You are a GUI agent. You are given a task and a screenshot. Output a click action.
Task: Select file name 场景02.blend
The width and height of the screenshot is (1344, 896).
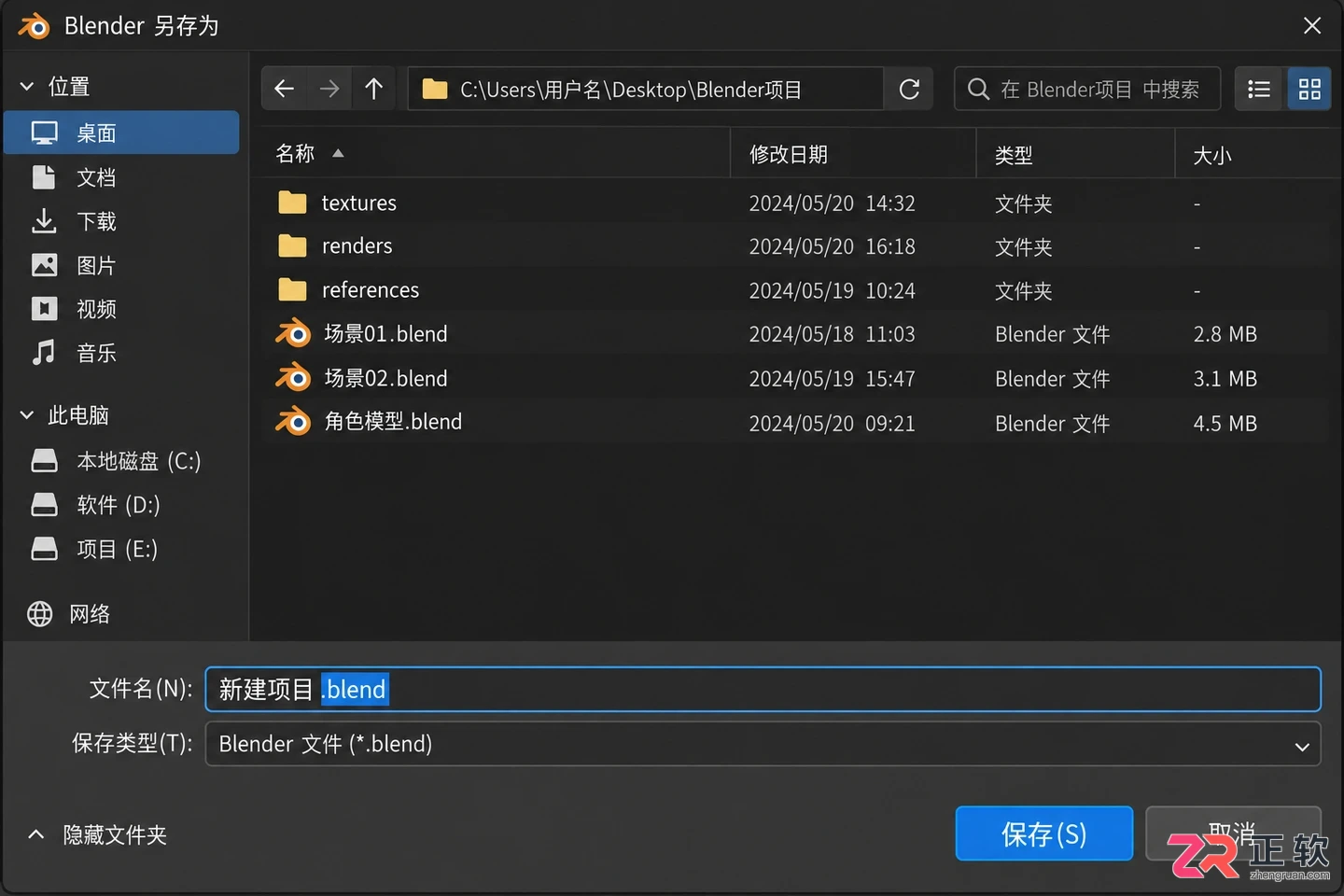click(x=385, y=378)
